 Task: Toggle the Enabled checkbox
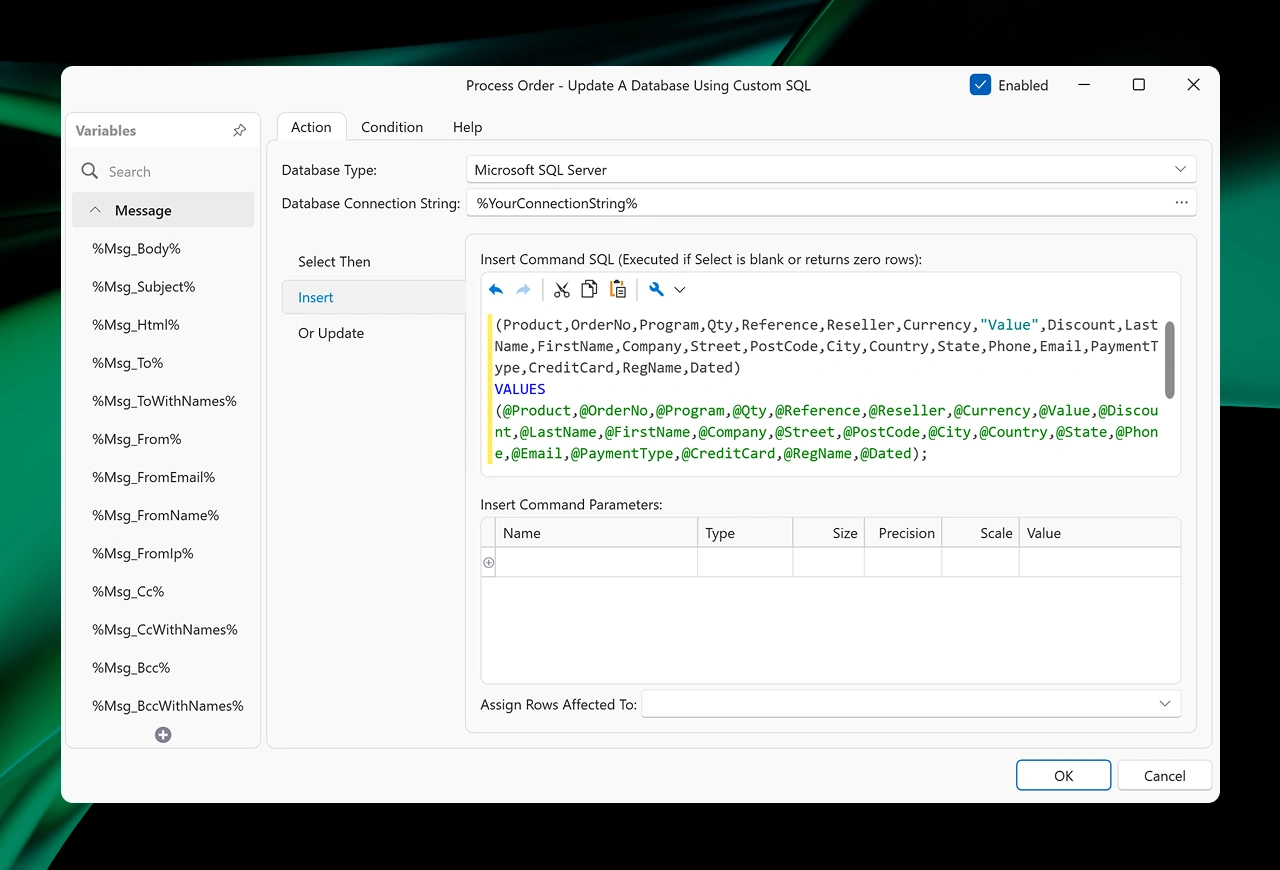[x=980, y=85]
